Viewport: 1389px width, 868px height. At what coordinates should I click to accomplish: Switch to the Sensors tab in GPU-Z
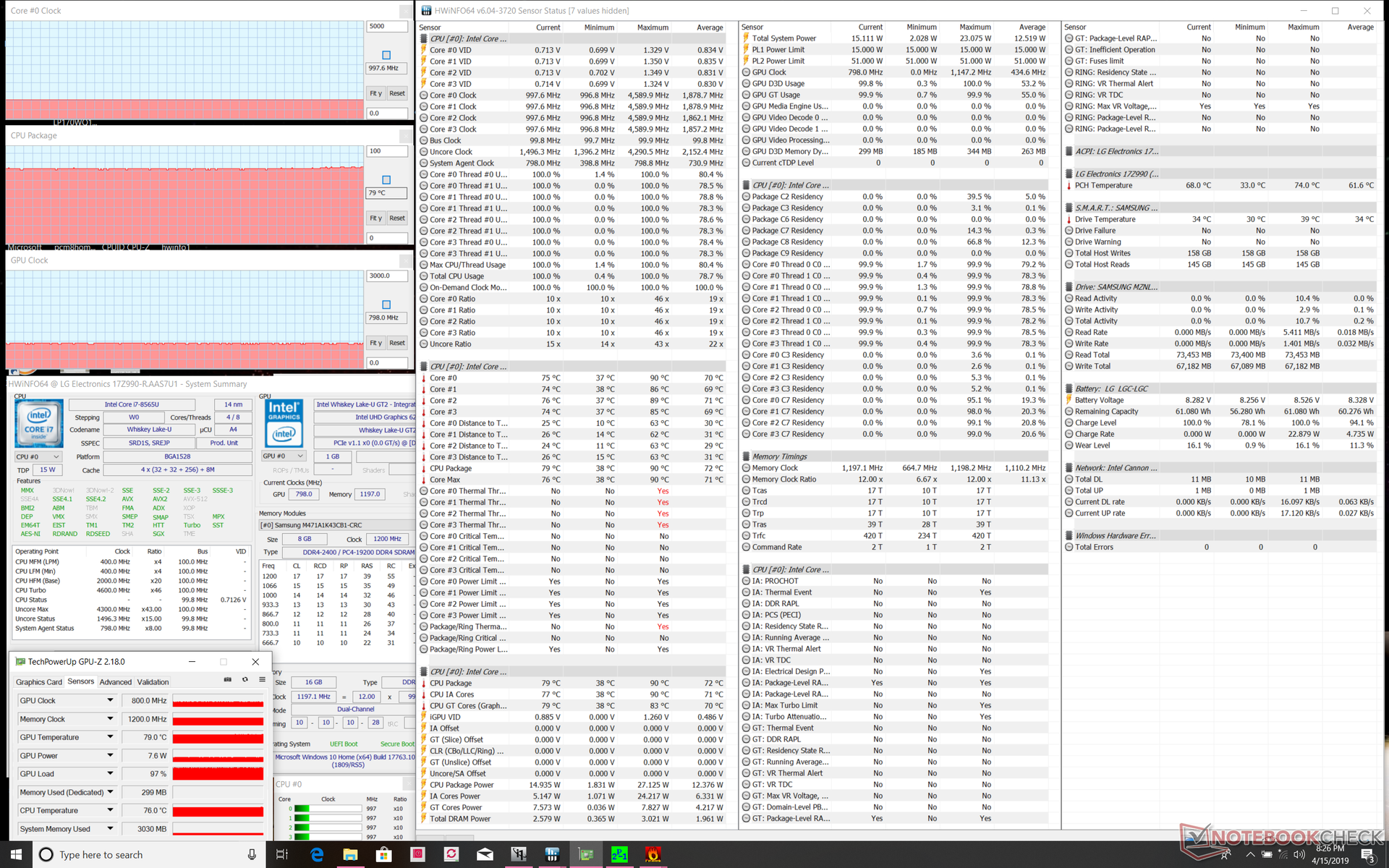coord(81,681)
